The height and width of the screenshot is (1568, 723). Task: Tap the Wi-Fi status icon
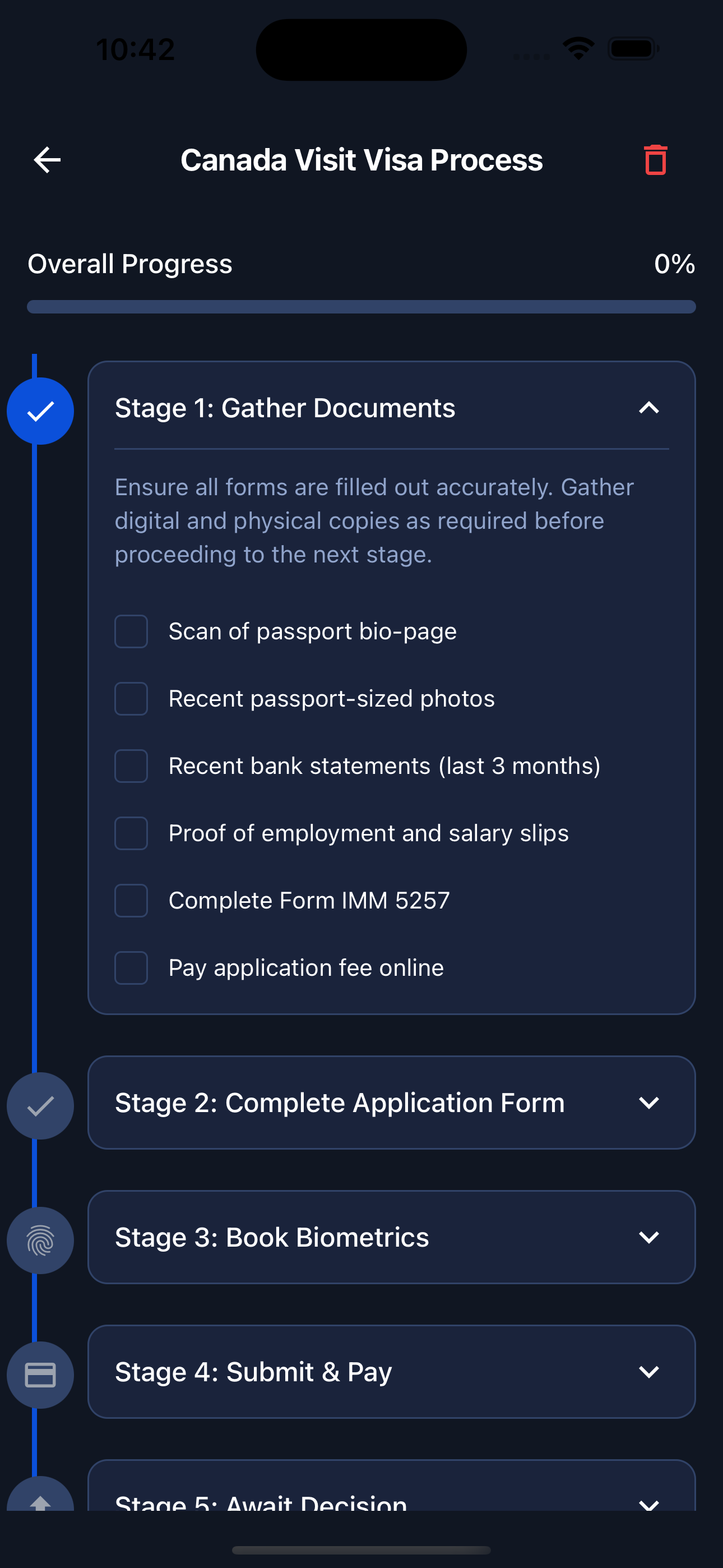[578, 49]
